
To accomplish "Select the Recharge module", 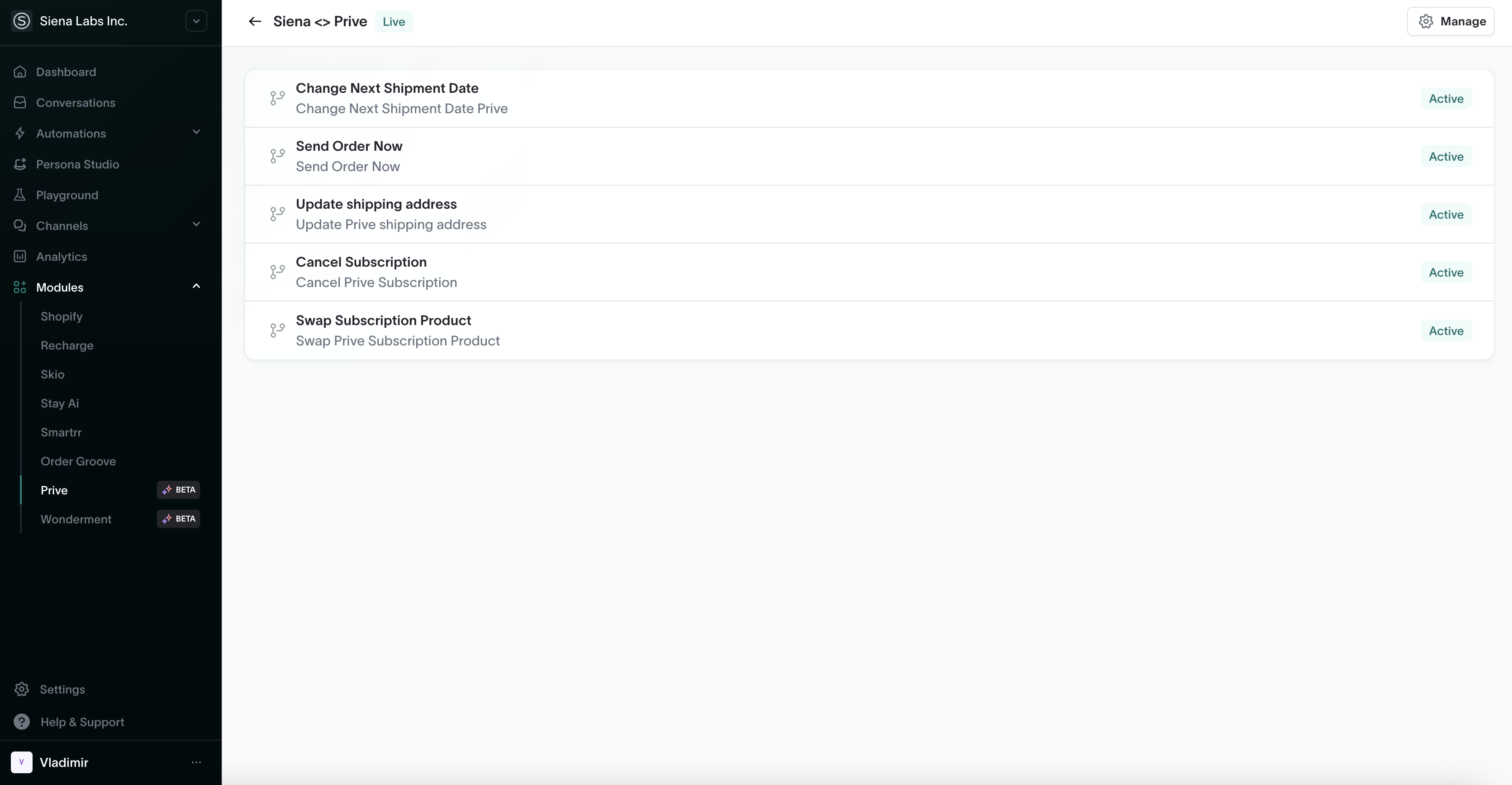I will tap(67, 346).
